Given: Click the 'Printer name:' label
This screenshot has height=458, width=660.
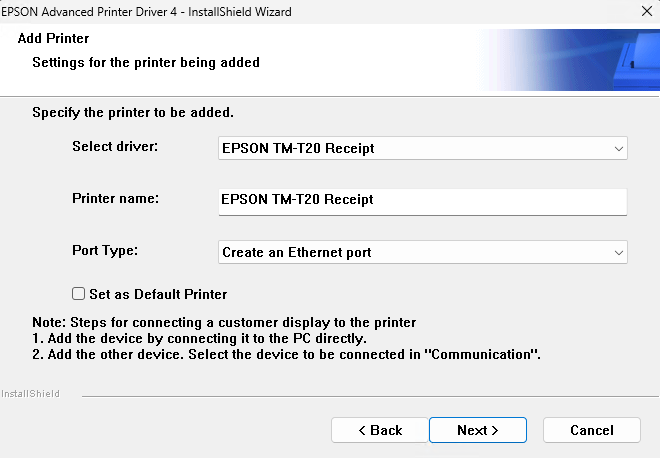Looking at the screenshot, I should click(x=115, y=198).
